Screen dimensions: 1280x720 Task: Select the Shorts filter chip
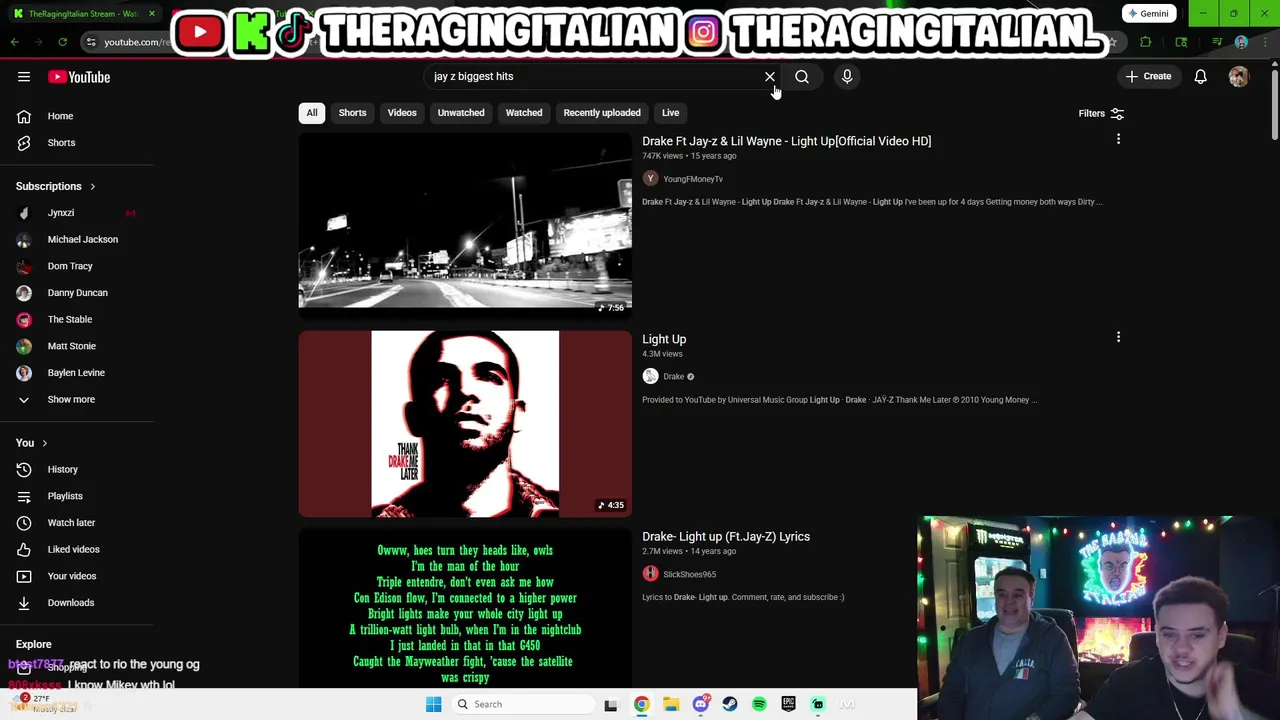tap(352, 113)
